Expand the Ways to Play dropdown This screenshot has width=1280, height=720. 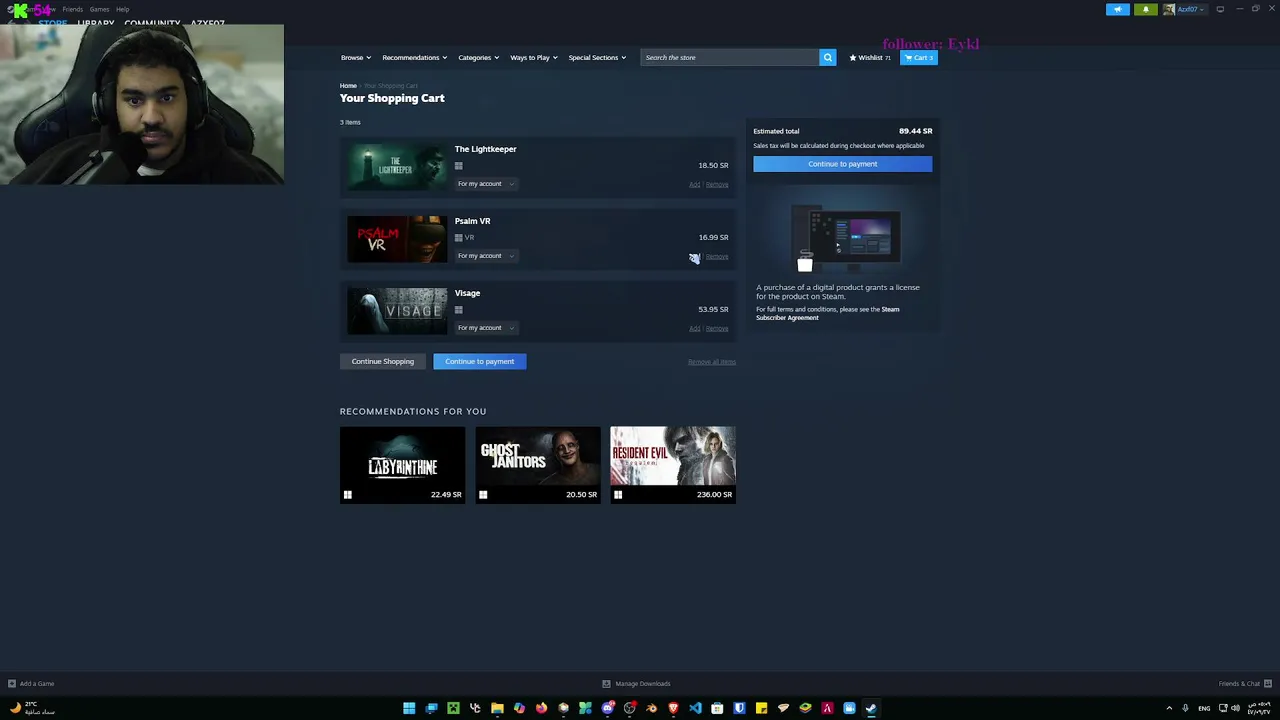pos(533,57)
